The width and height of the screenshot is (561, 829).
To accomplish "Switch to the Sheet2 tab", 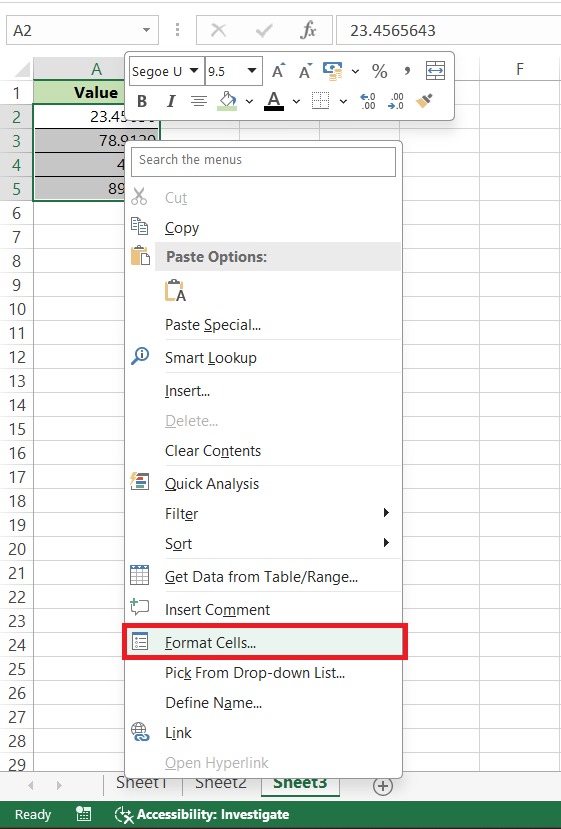I will pos(221,782).
